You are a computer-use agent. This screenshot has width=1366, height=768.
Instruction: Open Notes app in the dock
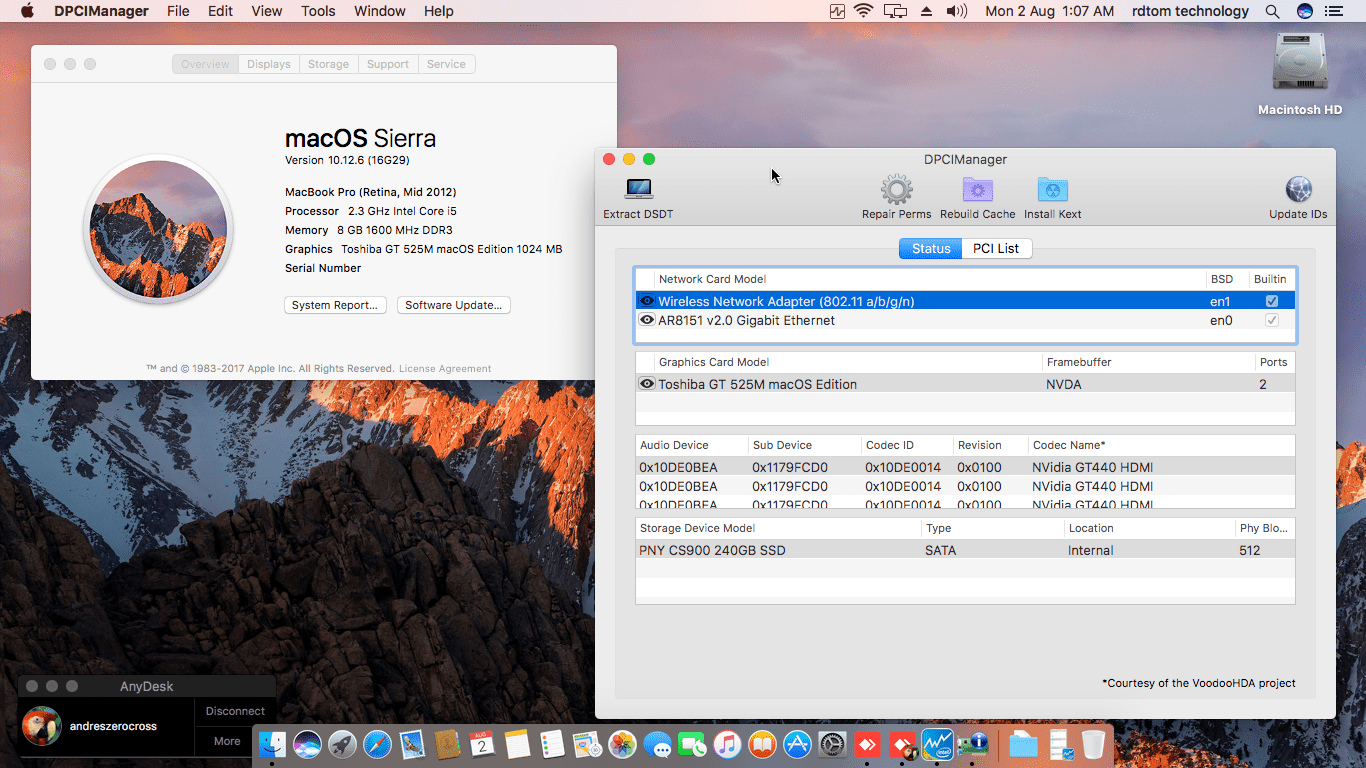click(517, 744)
